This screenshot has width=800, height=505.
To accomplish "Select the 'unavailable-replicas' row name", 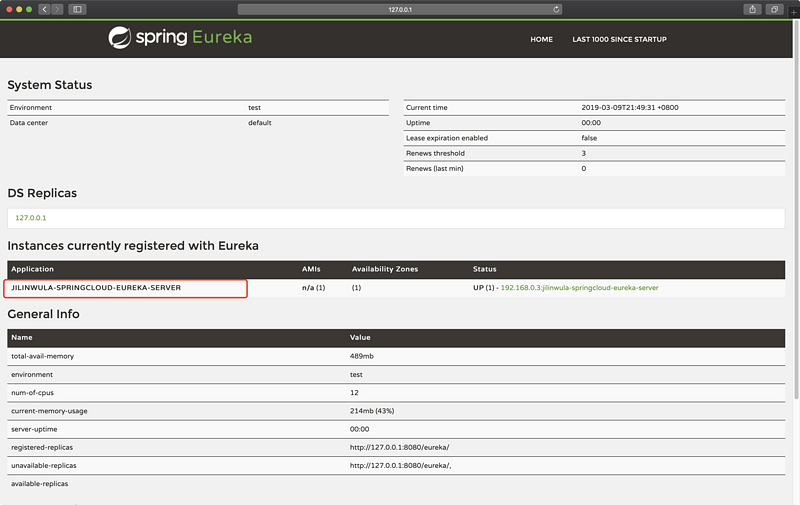I will (x=43, y=466).
